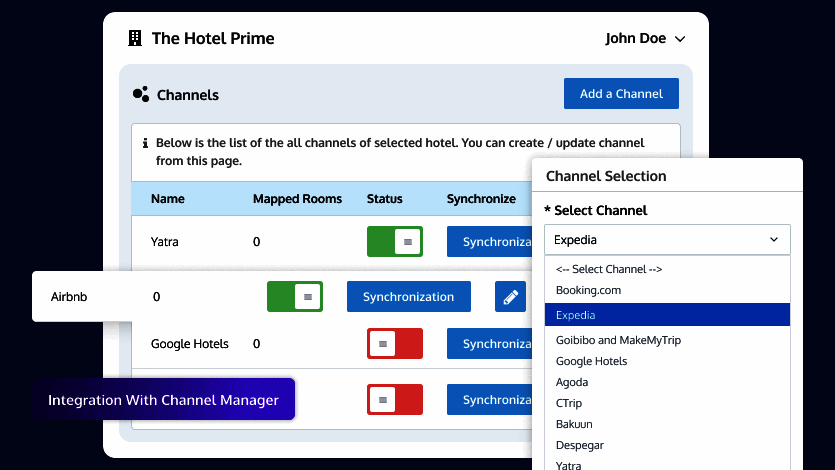Choose CTrip in the channel list
The width and height of the screenshot is (835, 470).
click(570, 403)
